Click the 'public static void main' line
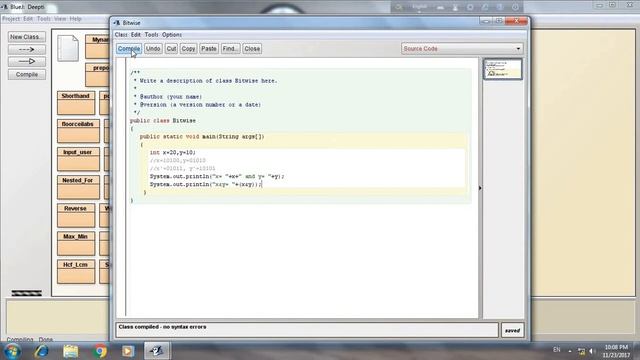The image size is (640, 360). tap(202, 137)
